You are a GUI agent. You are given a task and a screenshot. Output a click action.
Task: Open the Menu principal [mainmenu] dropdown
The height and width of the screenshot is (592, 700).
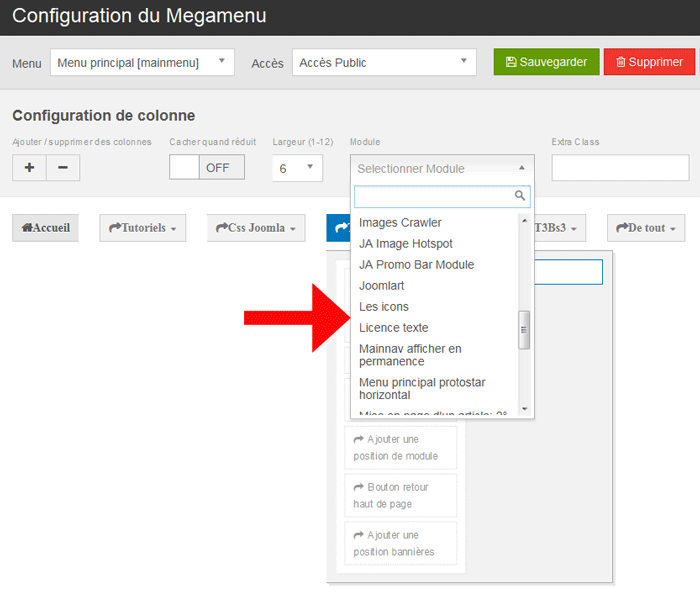tap(141, 62)
